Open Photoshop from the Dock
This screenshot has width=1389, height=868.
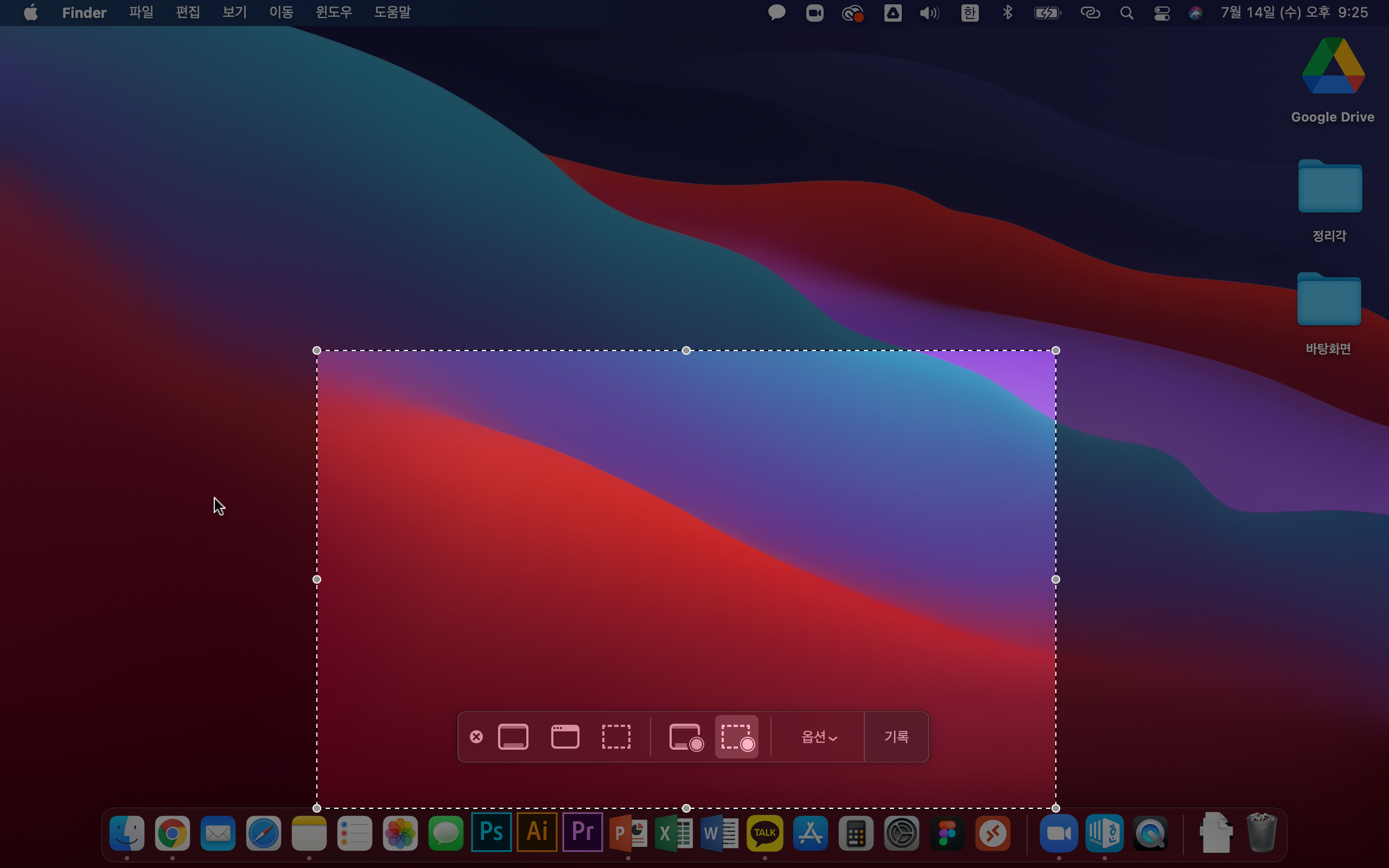coord(492,832)
